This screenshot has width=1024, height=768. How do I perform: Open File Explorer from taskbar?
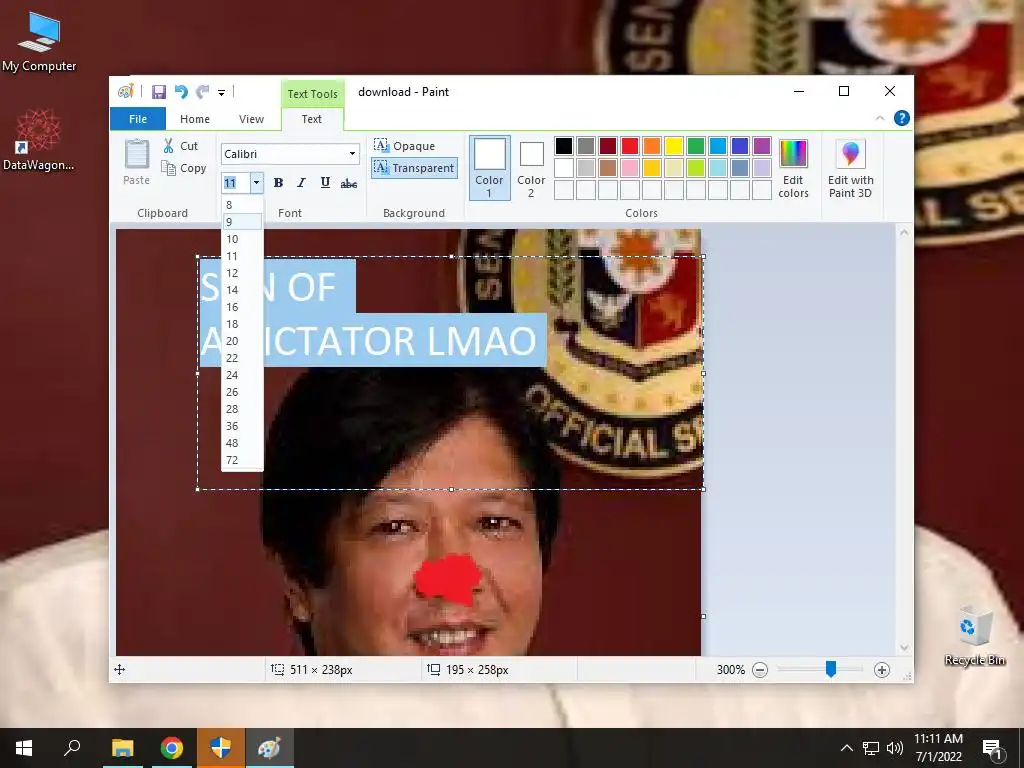tap(122, 748)
